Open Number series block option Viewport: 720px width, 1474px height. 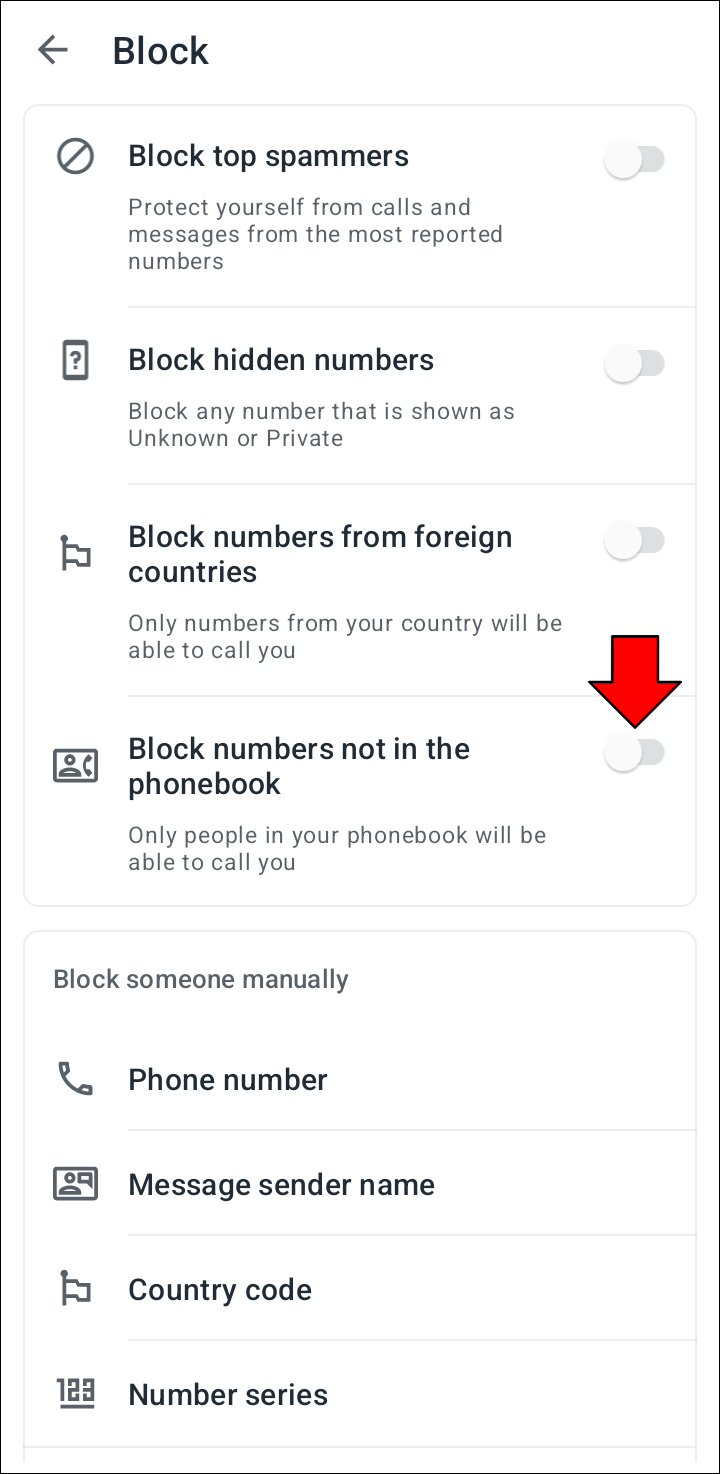point(228,1395)
